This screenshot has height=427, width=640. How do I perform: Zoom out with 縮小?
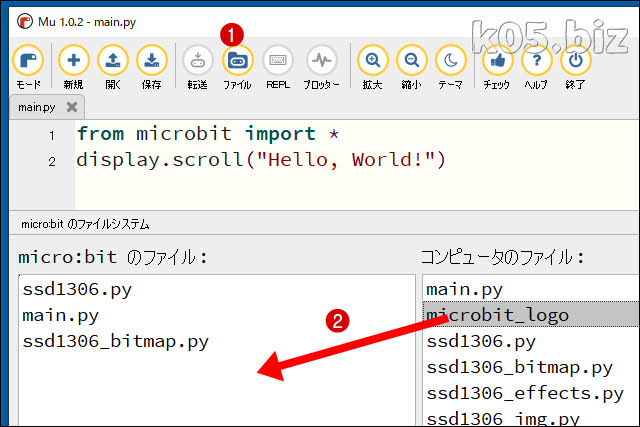coord(411,68)
